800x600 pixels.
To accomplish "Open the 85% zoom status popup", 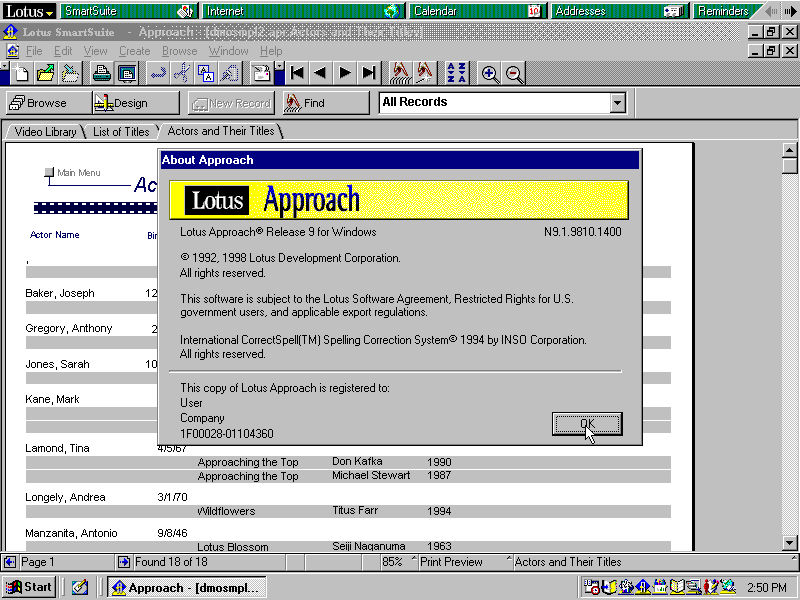I will click(x=399, y=562).
